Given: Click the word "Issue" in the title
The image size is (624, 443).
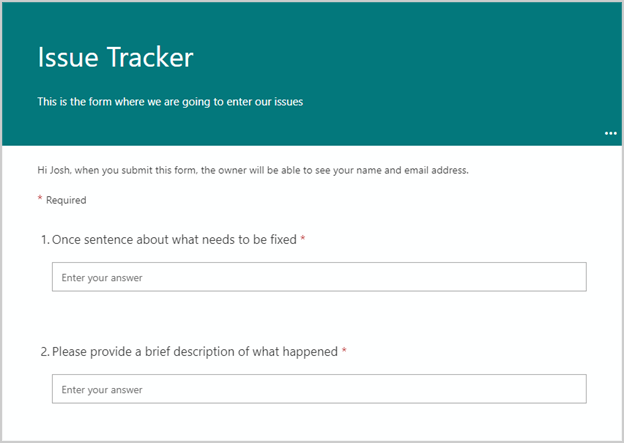Looking at the screenshot, I should [x=68, y=57].
